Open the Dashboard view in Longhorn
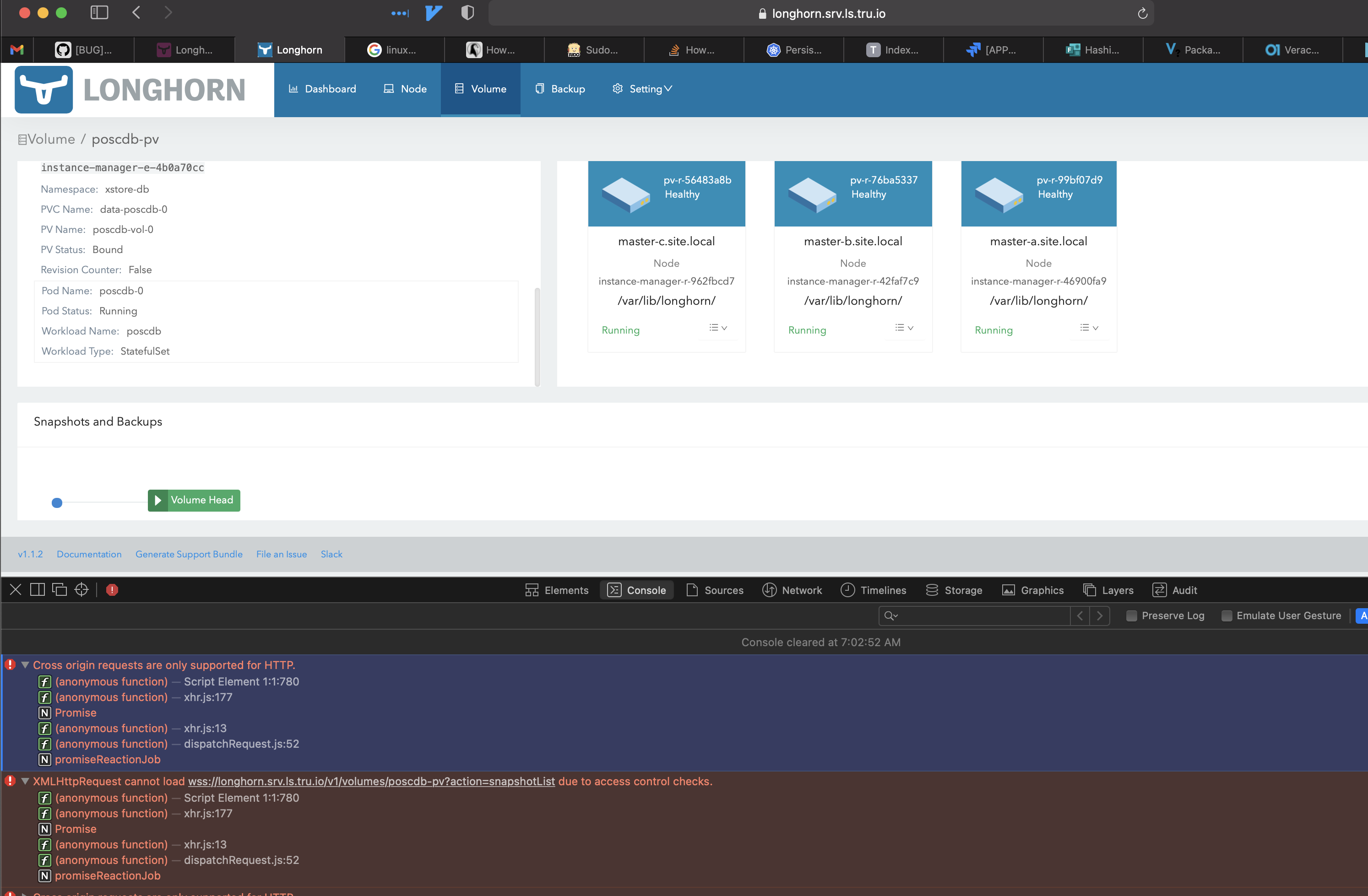Viewport: 1368px width, 896px height. [322, 89]
